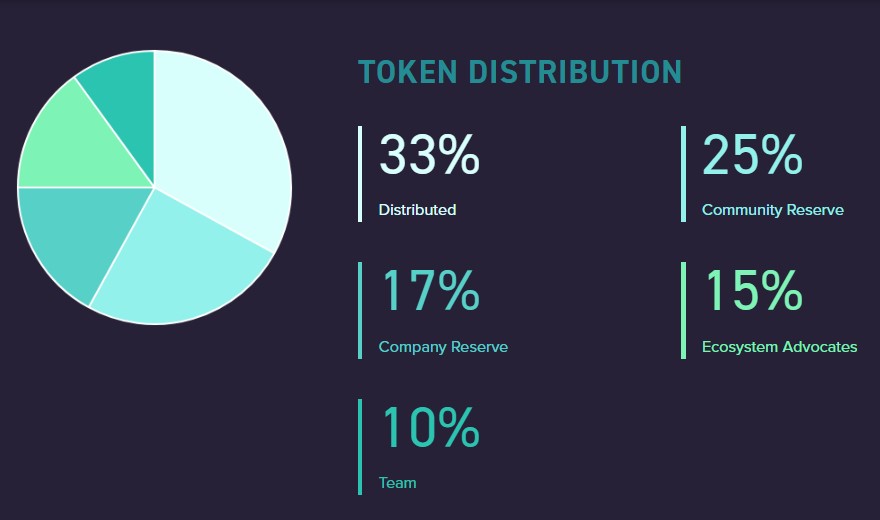Click the teal bar beside 10%
The width and height of the screenshot is (880, 520).
coord(360,447)
